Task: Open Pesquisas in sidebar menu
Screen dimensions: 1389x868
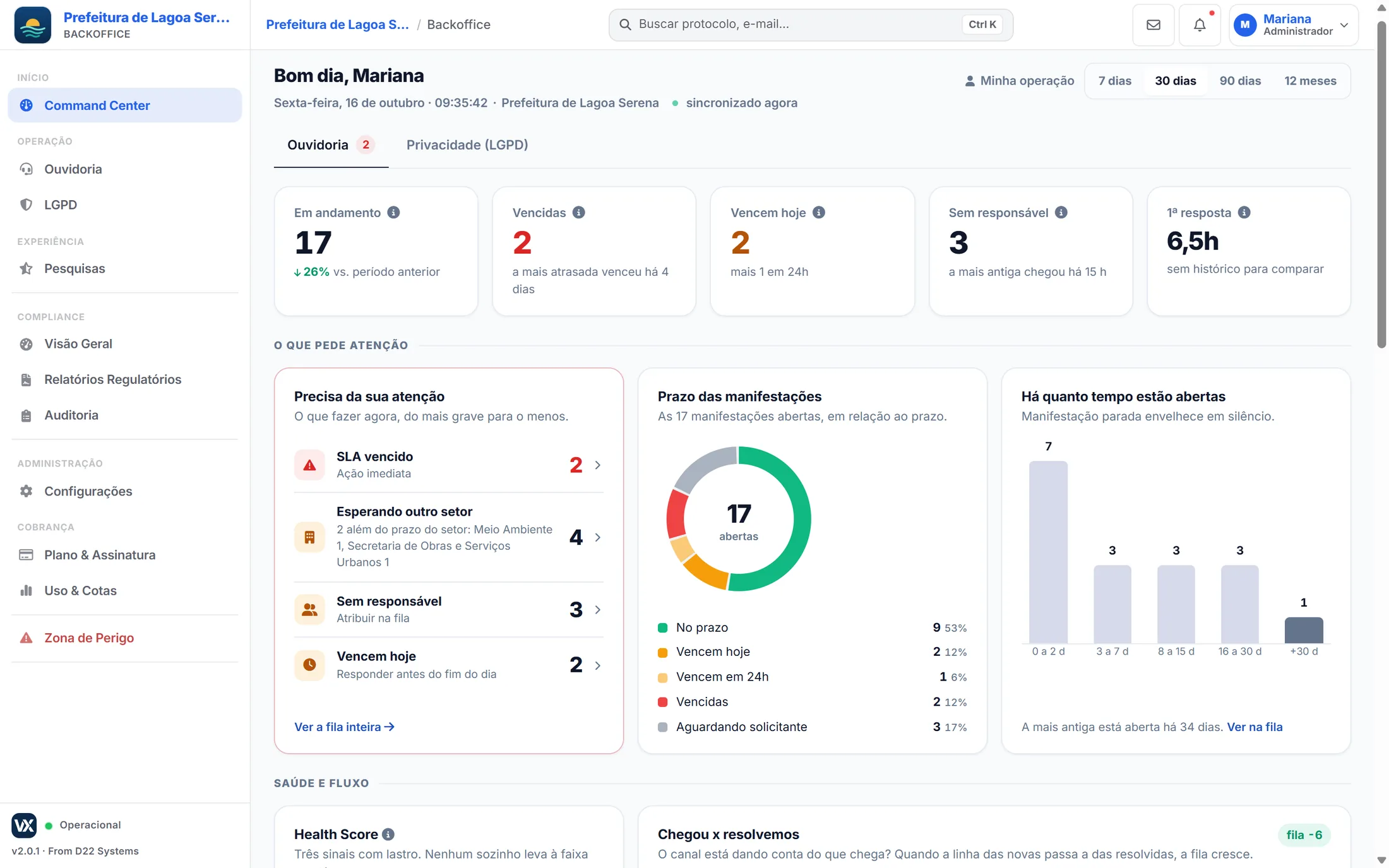Action: [124, 268]
